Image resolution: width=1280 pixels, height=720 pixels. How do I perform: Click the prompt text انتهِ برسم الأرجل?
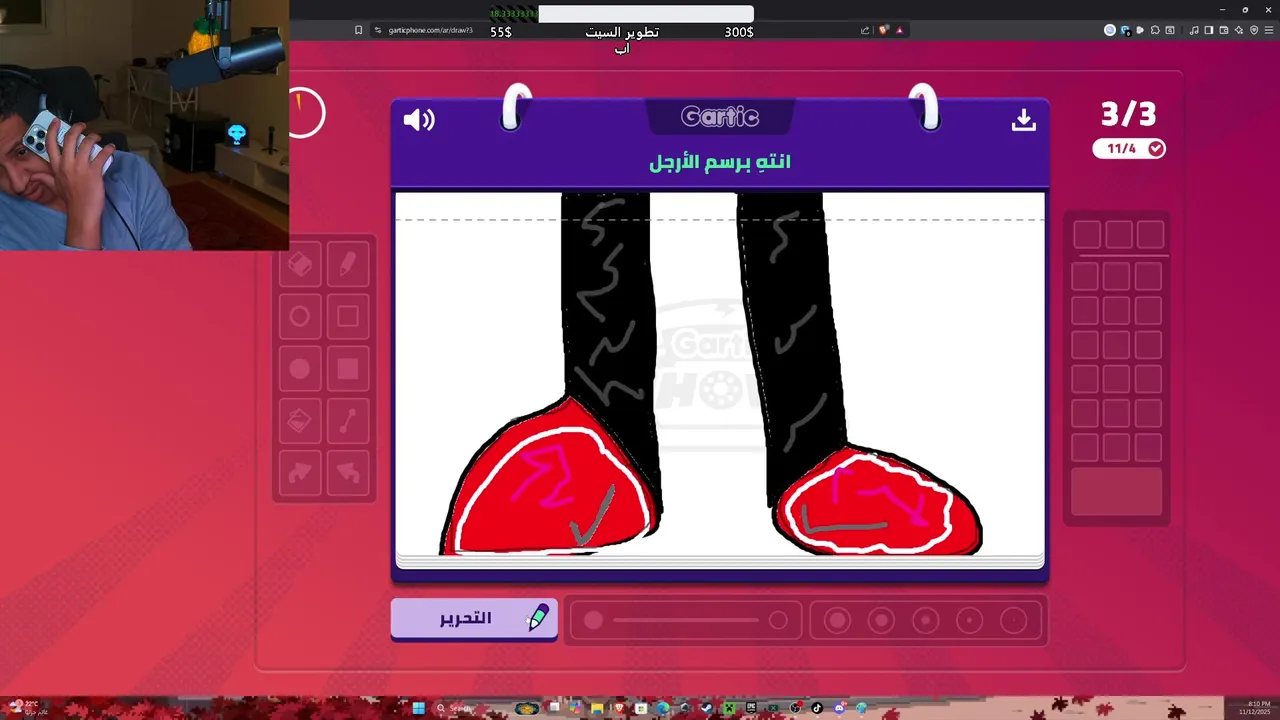coord(720,162)
